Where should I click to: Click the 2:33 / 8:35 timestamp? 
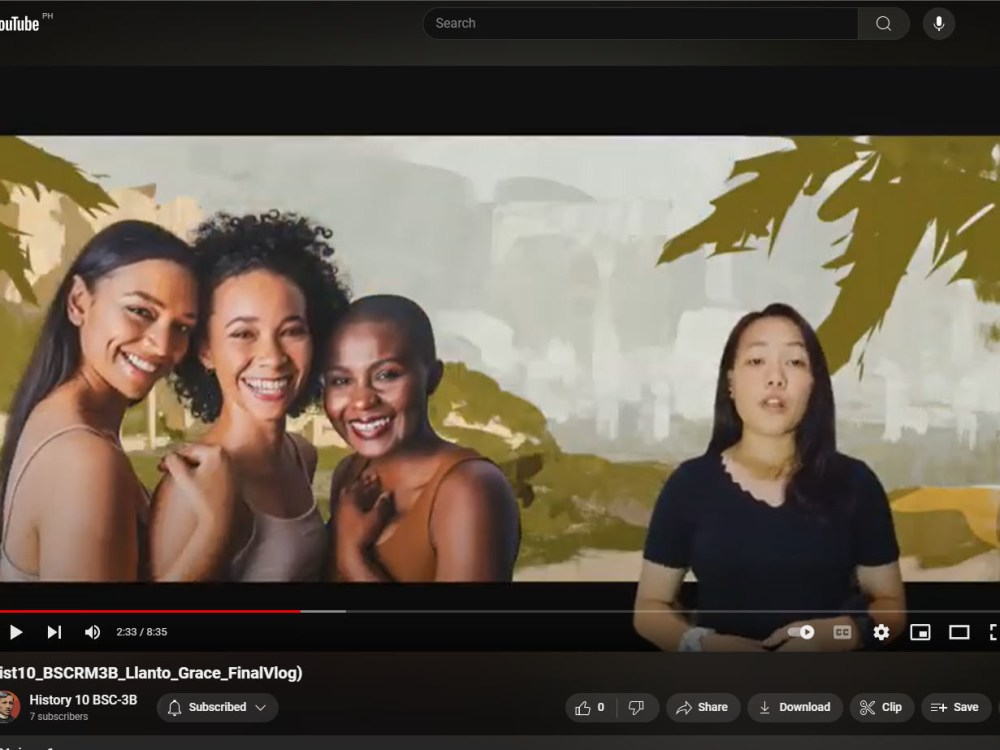coord(142,632)
